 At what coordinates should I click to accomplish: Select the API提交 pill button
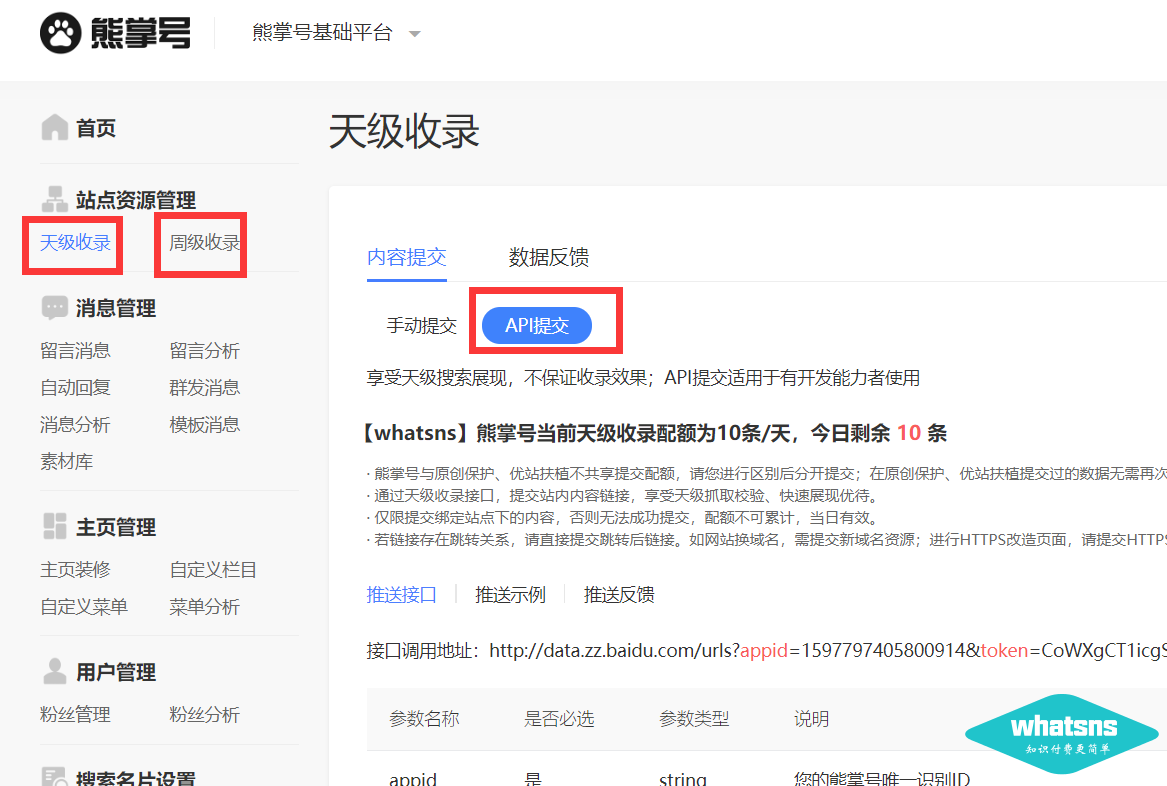pos(537,325)
